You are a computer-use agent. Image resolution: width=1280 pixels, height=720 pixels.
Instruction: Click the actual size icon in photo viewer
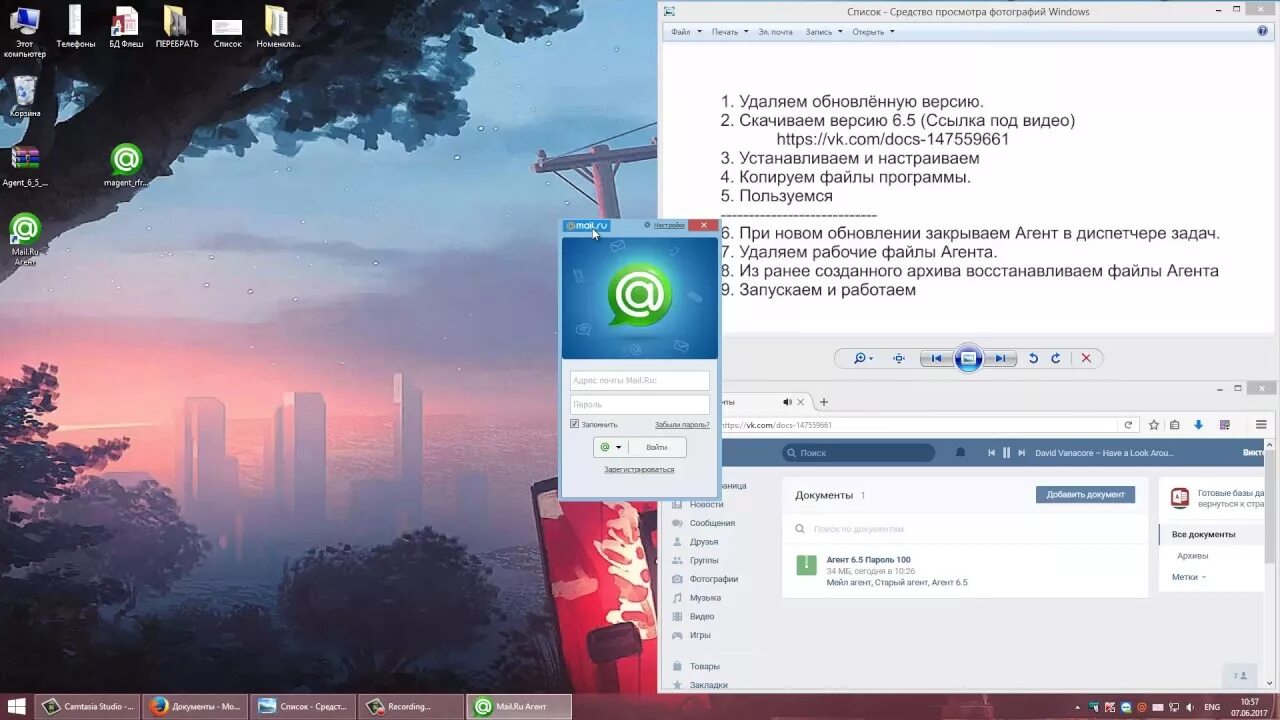[899, 358]
